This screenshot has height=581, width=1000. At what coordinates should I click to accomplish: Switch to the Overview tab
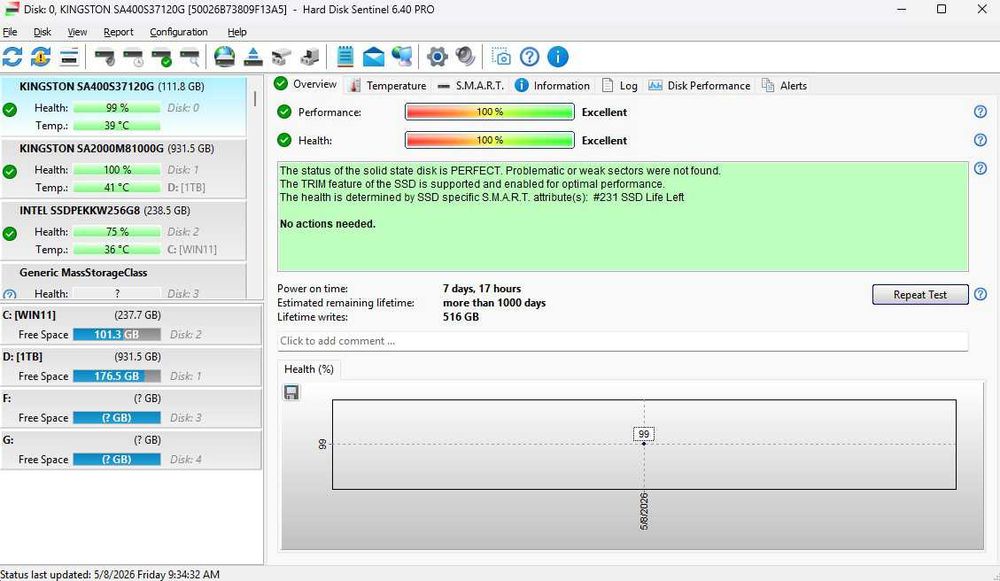coord(306,84)
